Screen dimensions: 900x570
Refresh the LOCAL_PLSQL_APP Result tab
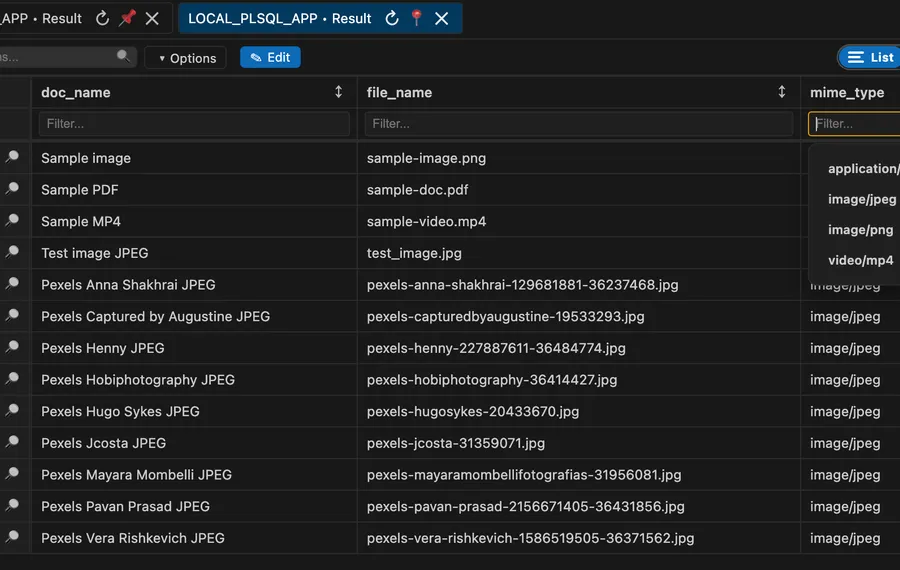392,18
